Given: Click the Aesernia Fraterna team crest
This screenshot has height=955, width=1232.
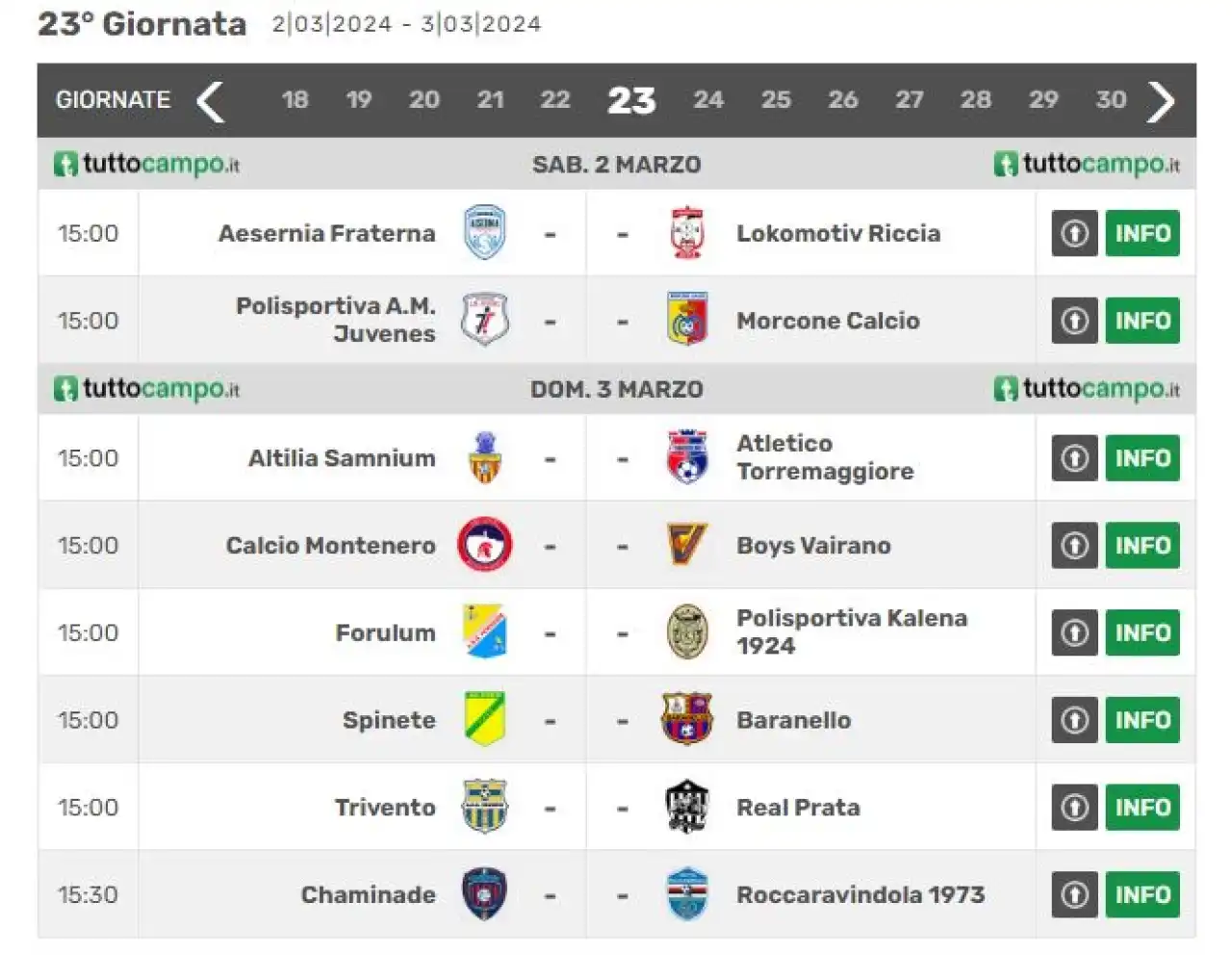Looking at the screenshot, I should (x=485, y=233).
